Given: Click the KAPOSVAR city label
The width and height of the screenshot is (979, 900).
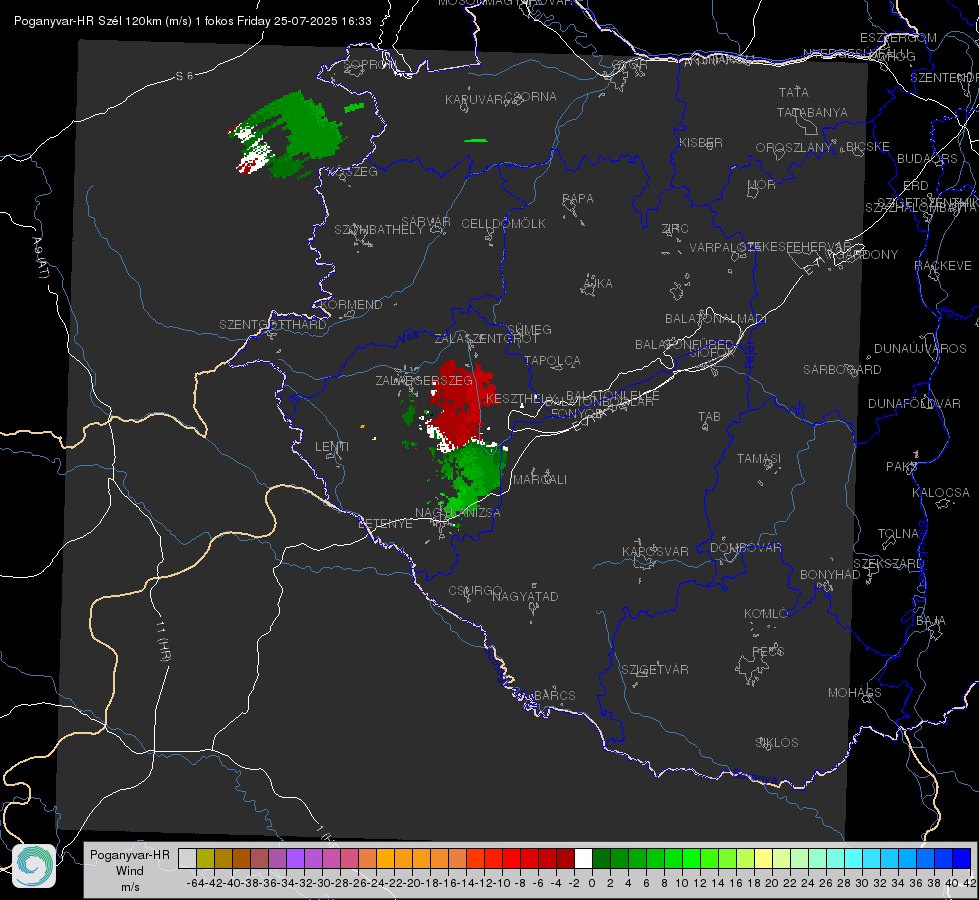Looking at the screenshot, I should (655, 551).
